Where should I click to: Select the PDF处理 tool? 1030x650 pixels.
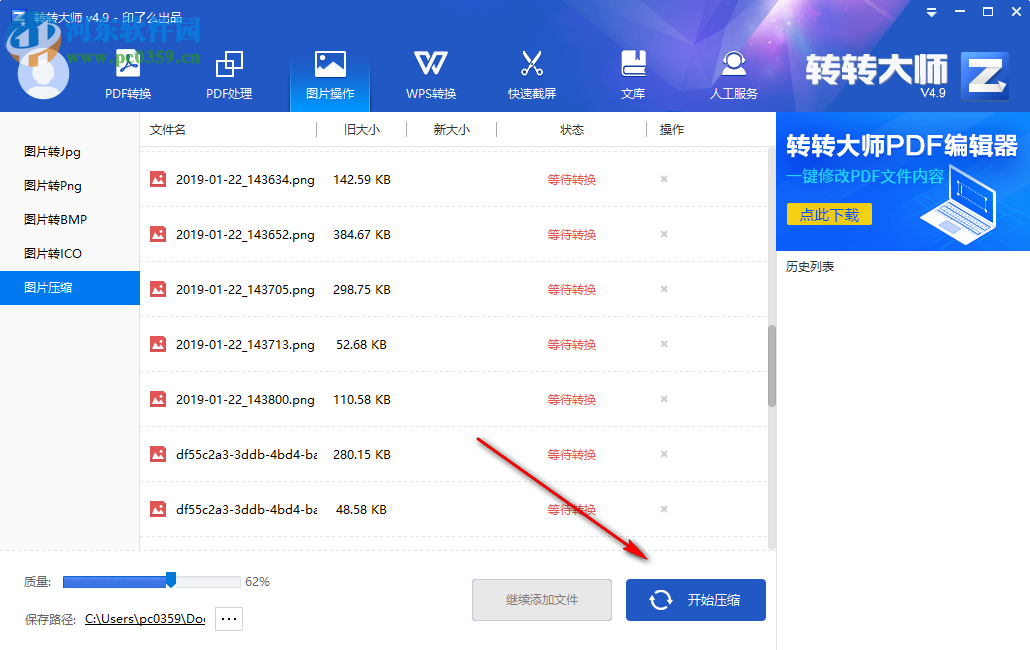tap(229, 73)
